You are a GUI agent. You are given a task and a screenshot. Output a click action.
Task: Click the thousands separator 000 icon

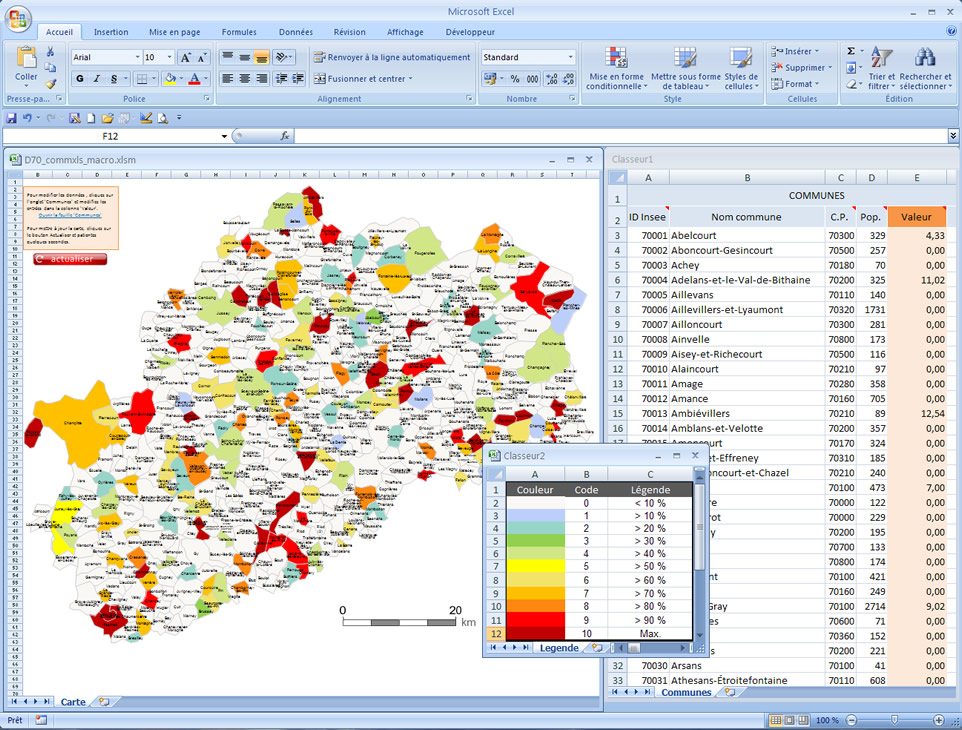point(532,79)
